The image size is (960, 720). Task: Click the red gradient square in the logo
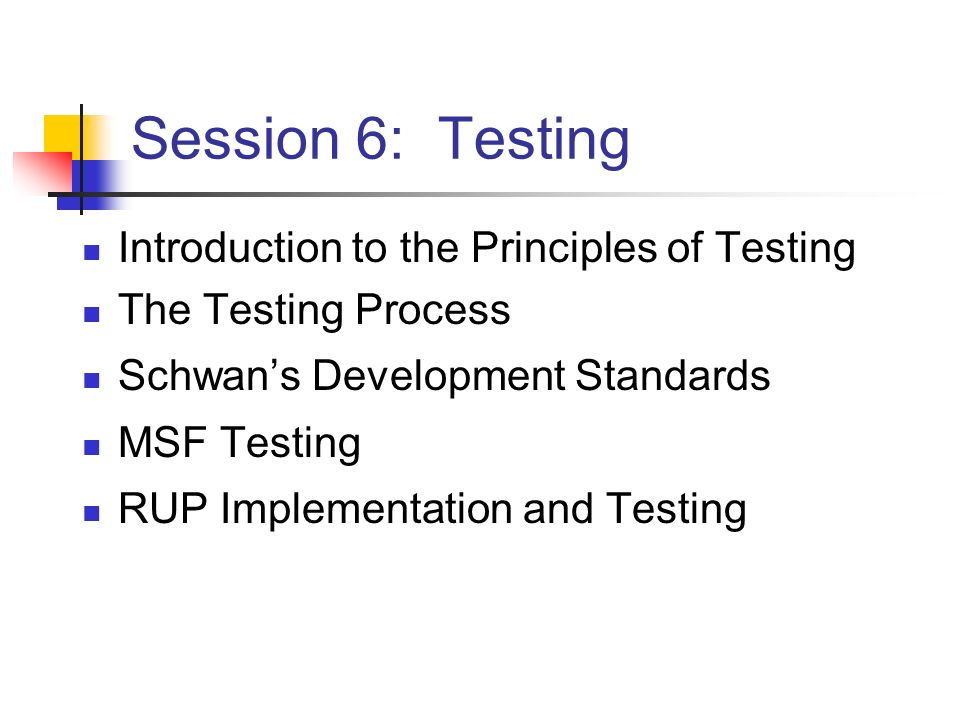click(x=43, y=173)
